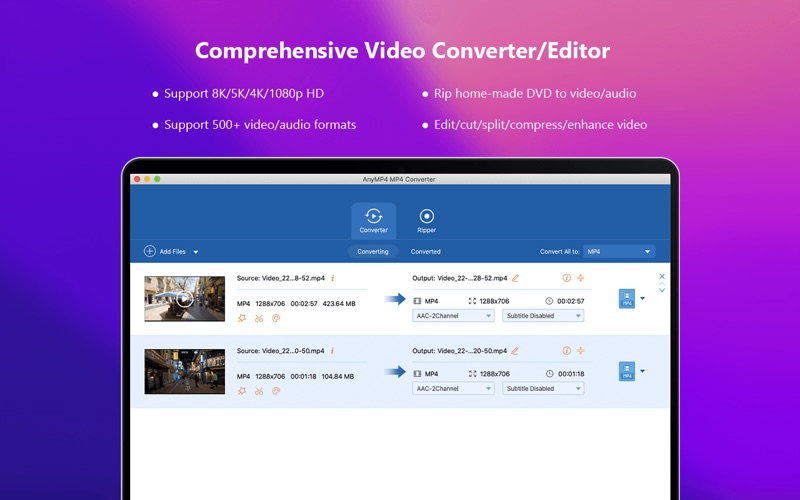800x500 pixels.
Task: Switch to the Converting tab
Action: (373, 252)
